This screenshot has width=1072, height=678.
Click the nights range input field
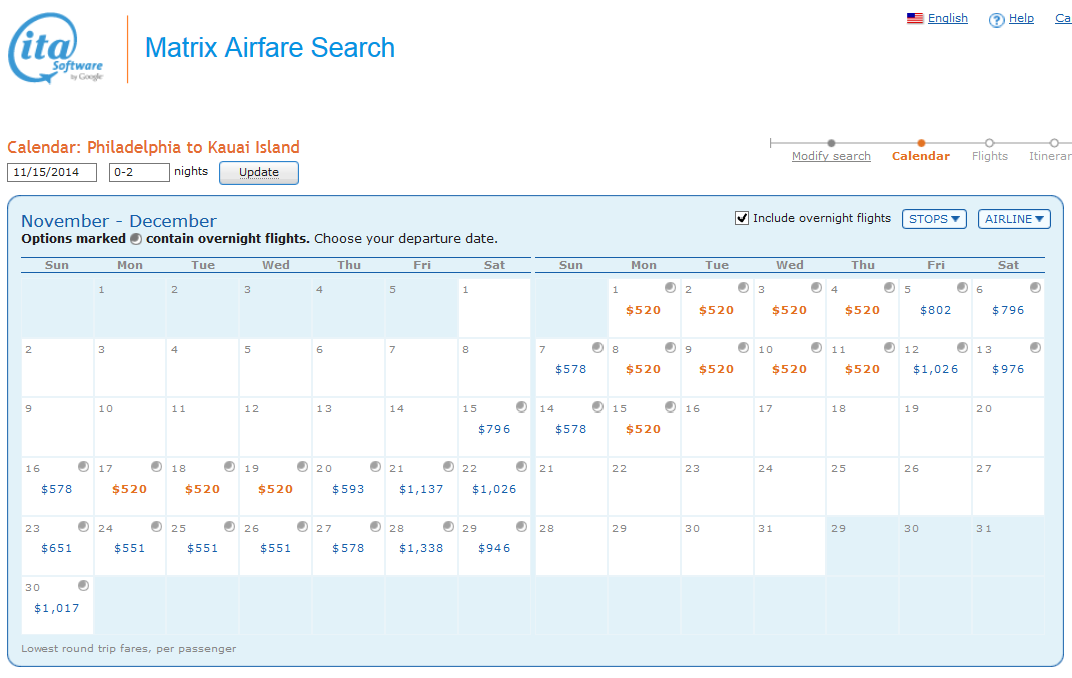tap(139, 172)
